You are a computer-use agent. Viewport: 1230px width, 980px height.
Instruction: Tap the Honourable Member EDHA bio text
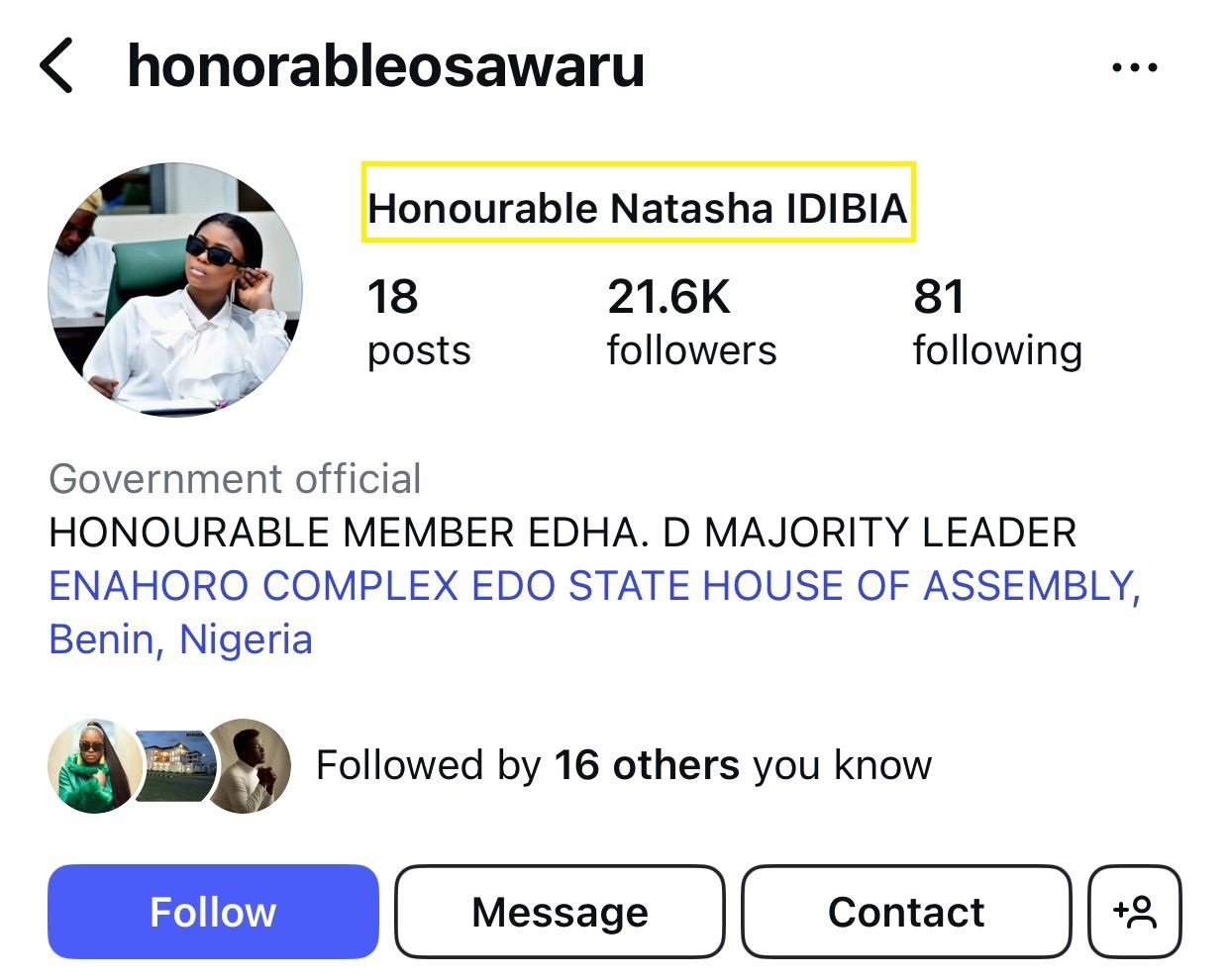563,533
